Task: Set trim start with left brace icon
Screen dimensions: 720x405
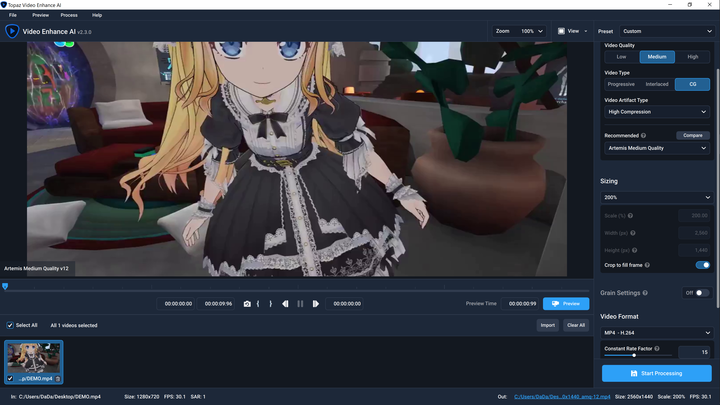Action: click(258, 304)
